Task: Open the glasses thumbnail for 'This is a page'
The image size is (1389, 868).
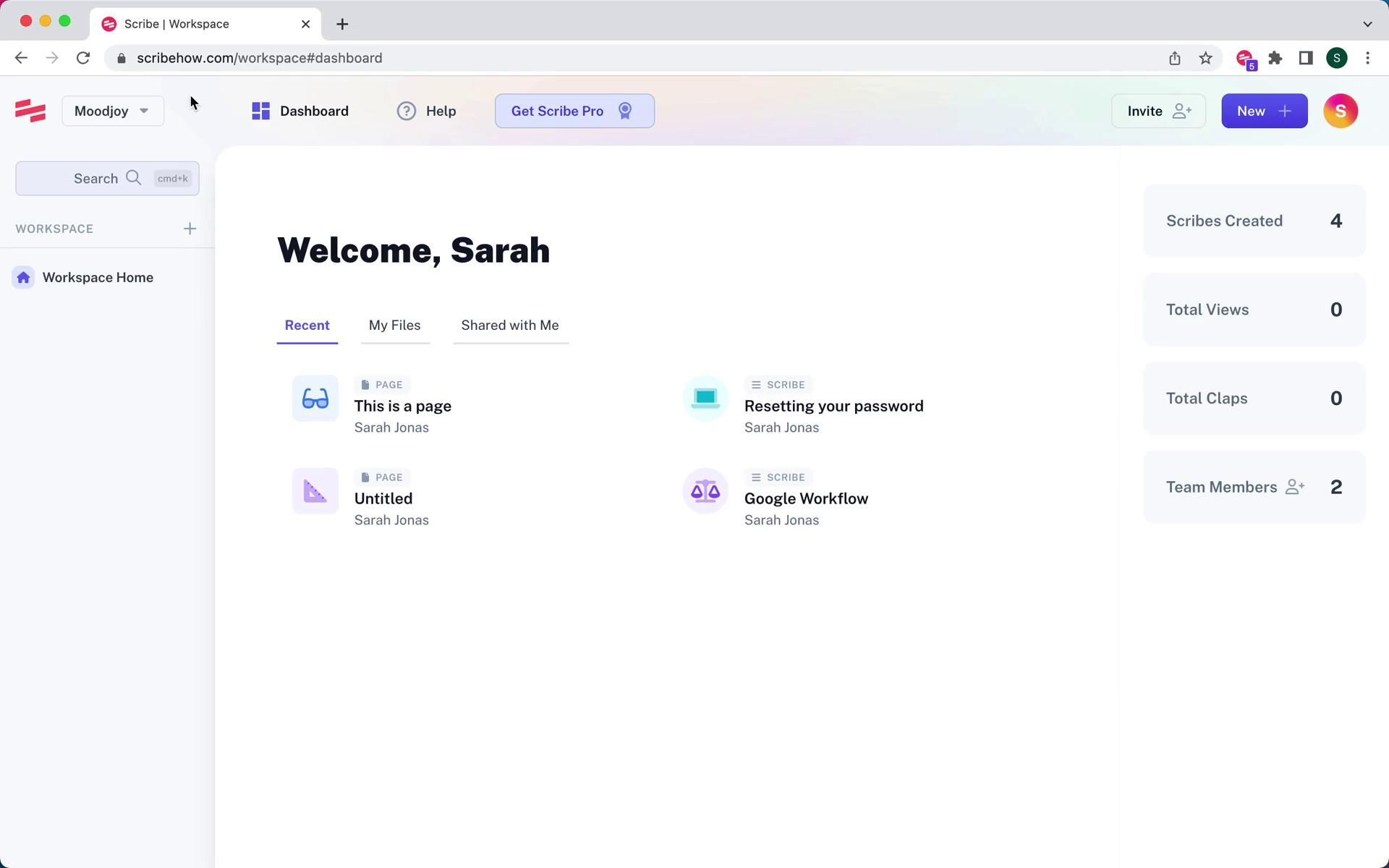Action: (x=315, y=398)
